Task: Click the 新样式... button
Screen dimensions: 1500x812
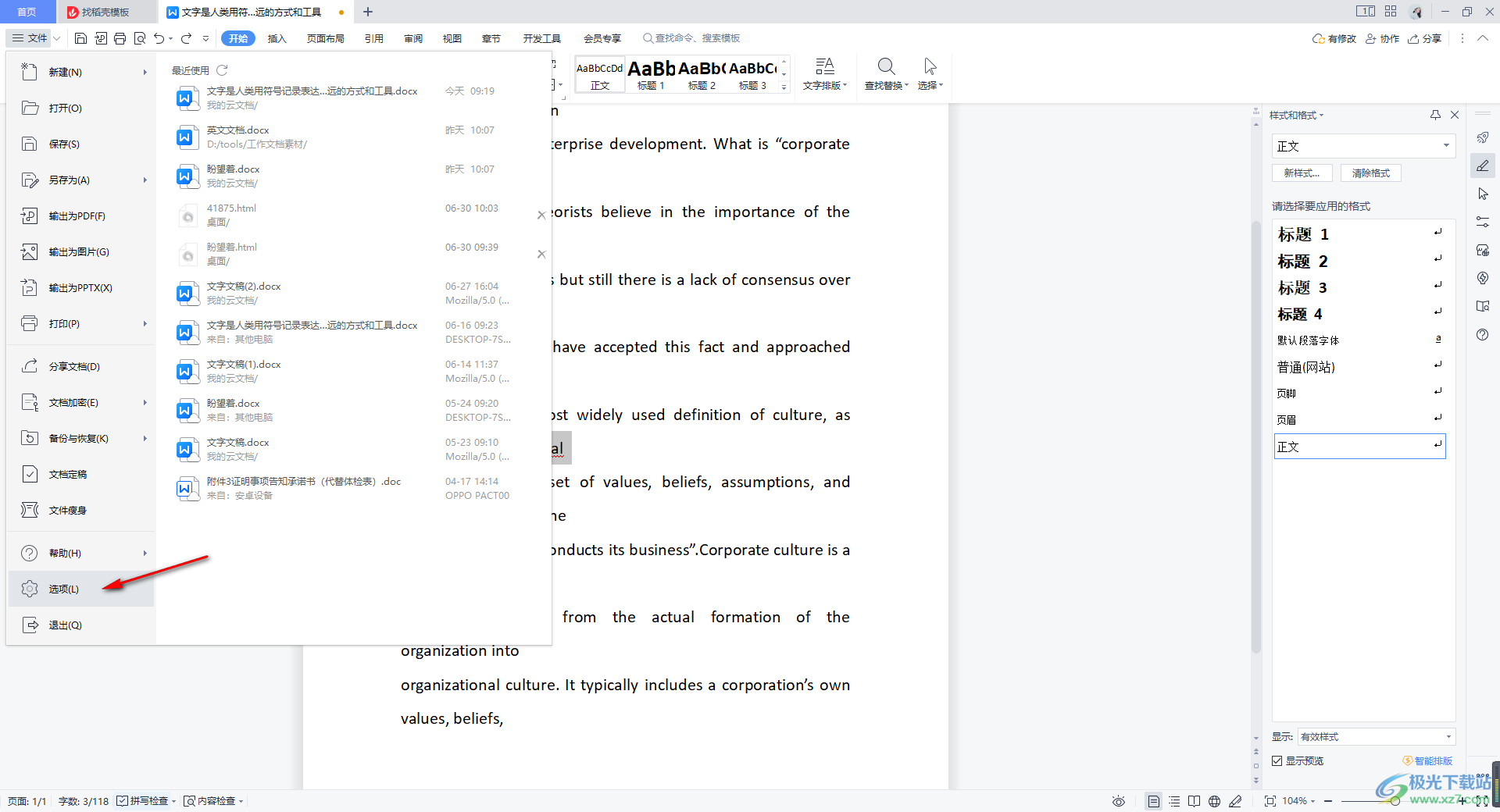Action: [1302, 173]
